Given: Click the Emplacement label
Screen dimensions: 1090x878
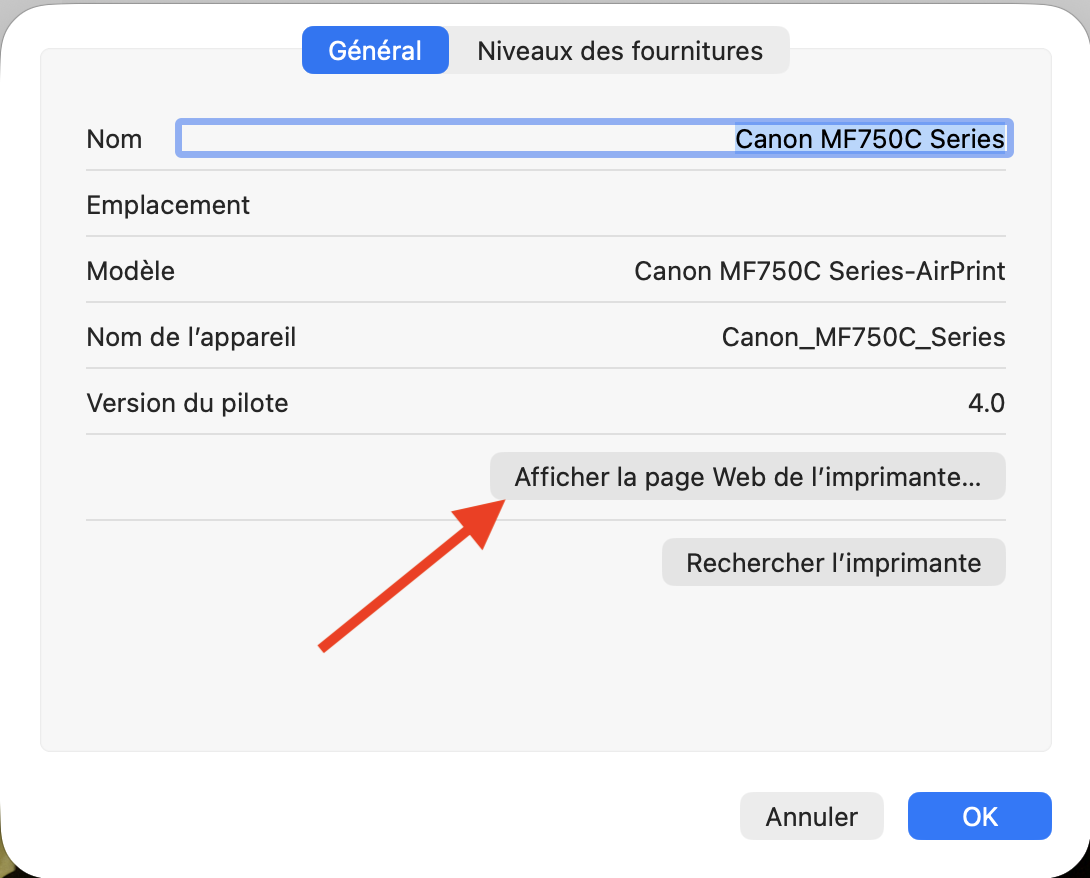Looking at the screenshot, I should (168, 205).
